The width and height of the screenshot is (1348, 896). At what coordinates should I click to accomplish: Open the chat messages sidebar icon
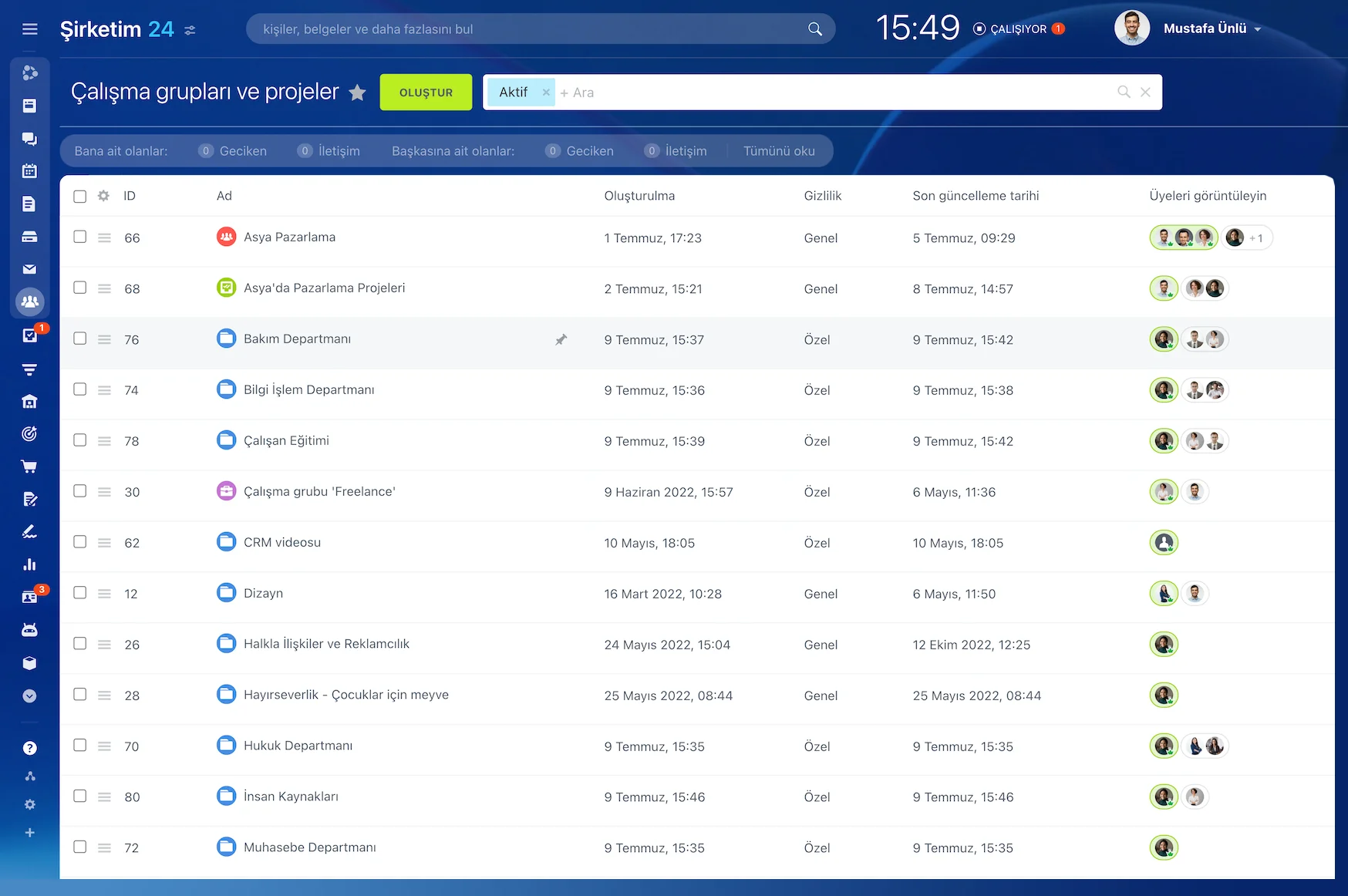coord(29,139)
